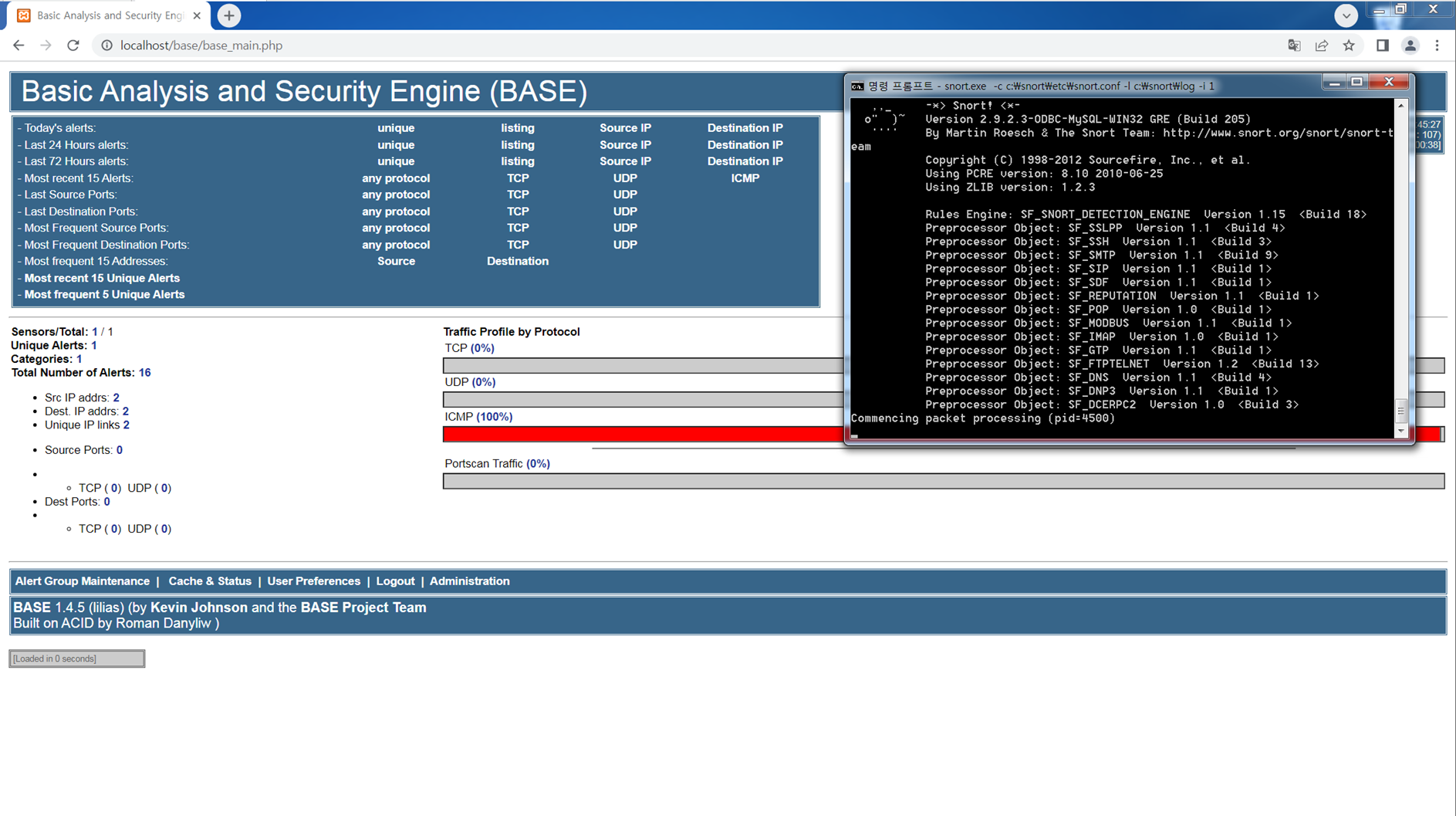Open TCP for Most Frequent Destination Ports
The height and width of the screenshot is (816, 1456).
tap(517, 245)
